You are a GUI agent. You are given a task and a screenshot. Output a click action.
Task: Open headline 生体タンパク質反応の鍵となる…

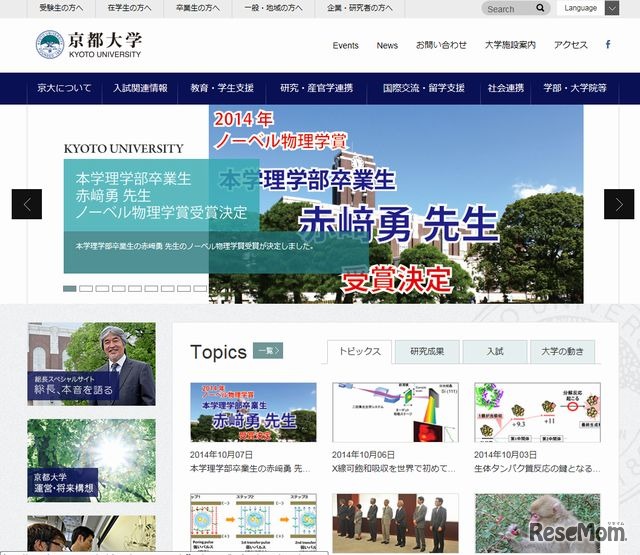[x=537, y=468]
